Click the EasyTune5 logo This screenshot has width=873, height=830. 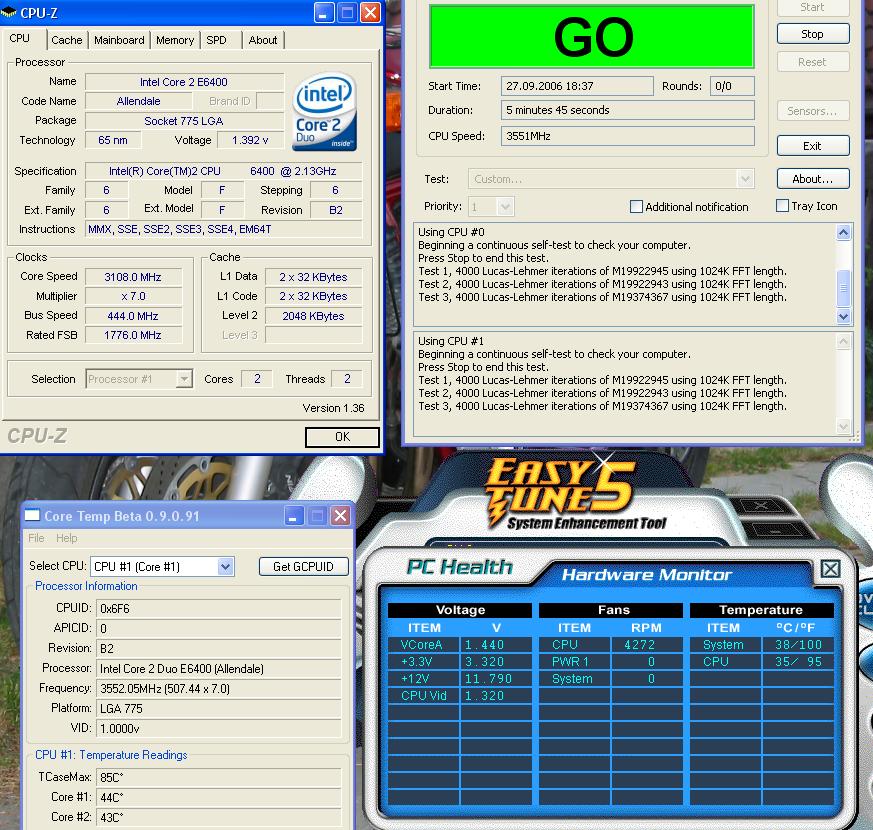coord(560,492)
